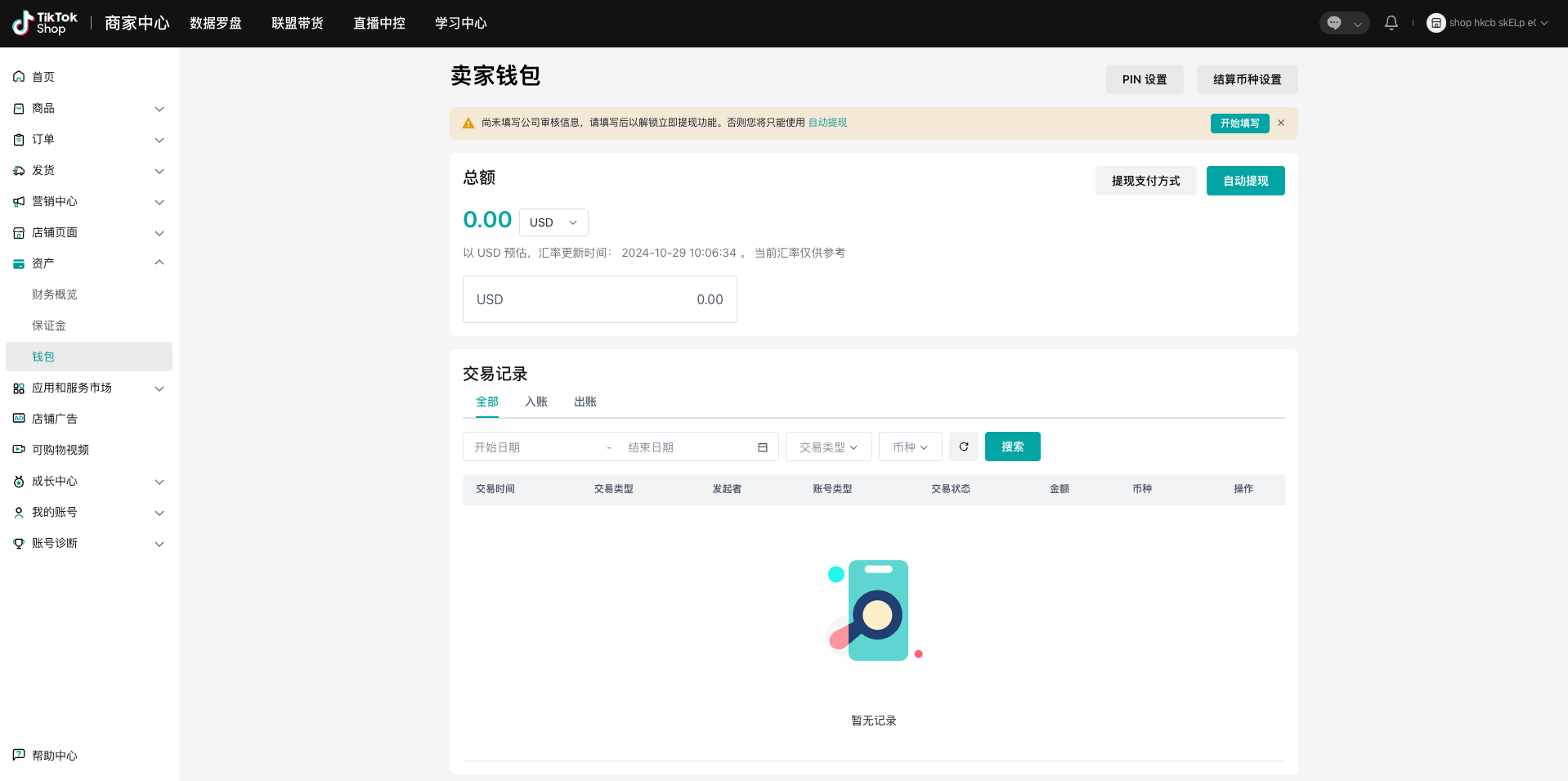
Task: Click the refresh icon beside search
Action: [x=963, y=447]
